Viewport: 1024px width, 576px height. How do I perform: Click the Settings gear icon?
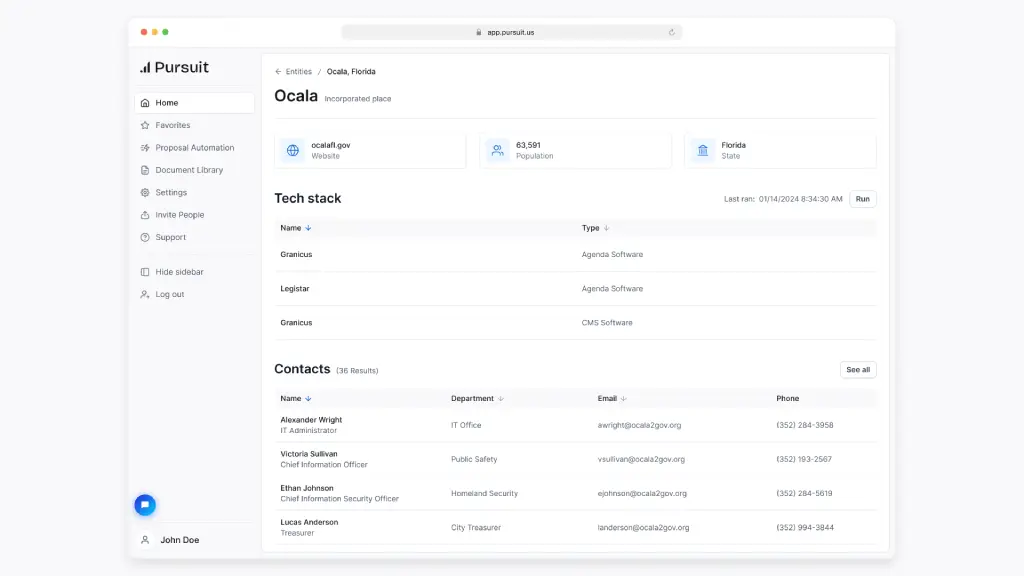tap(145, 193)
